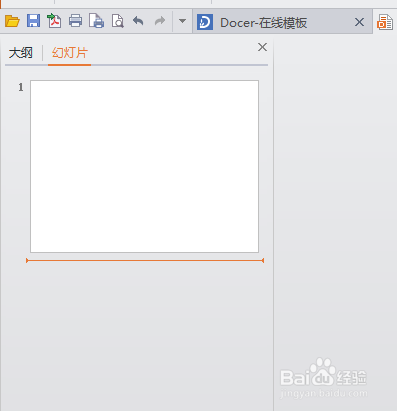Screen dimensions: 397x411
Task: Select slide 1 thumbnail
Action: coord(144,166)
